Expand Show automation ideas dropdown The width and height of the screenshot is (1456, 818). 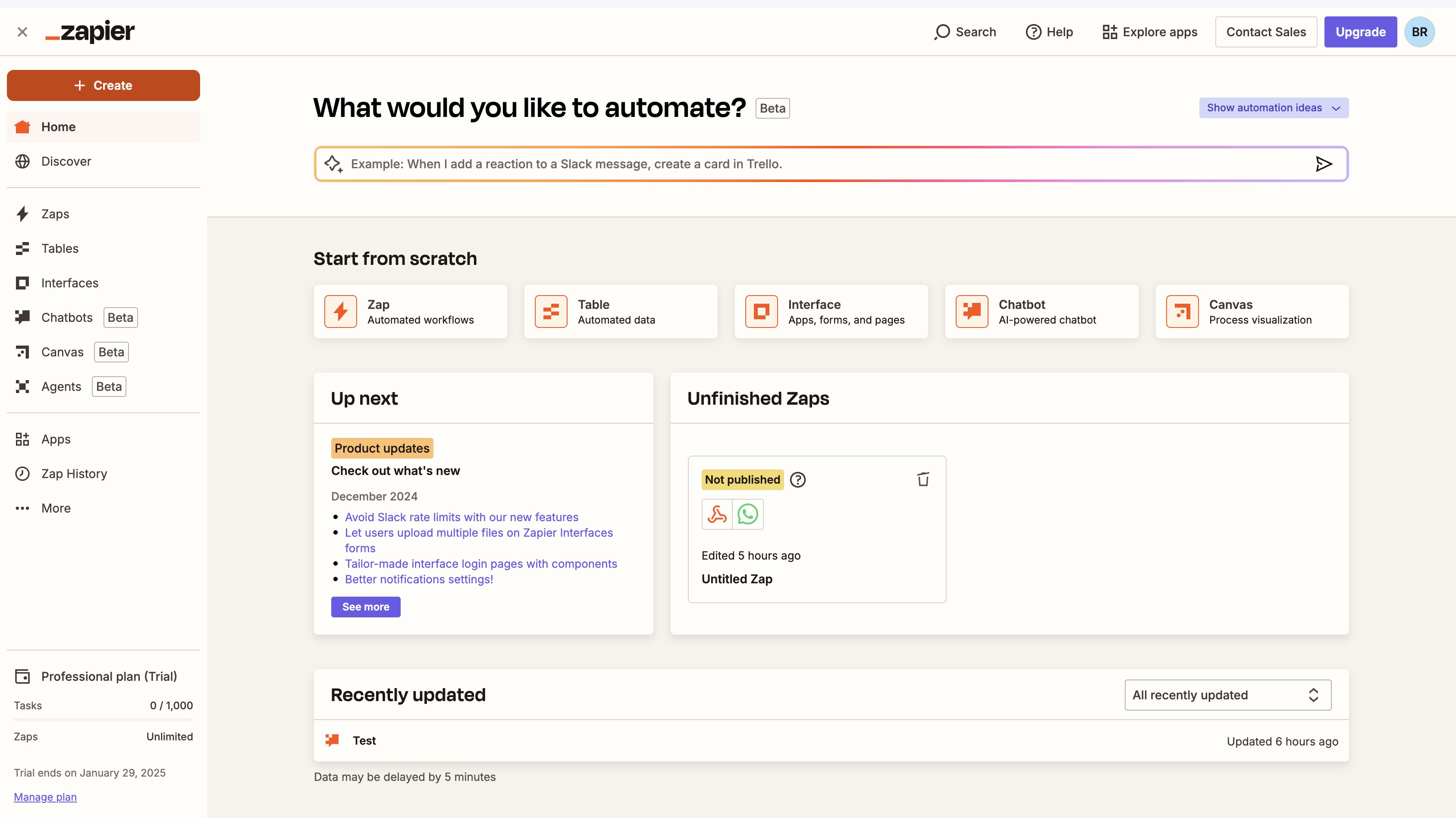(1274, 107)
